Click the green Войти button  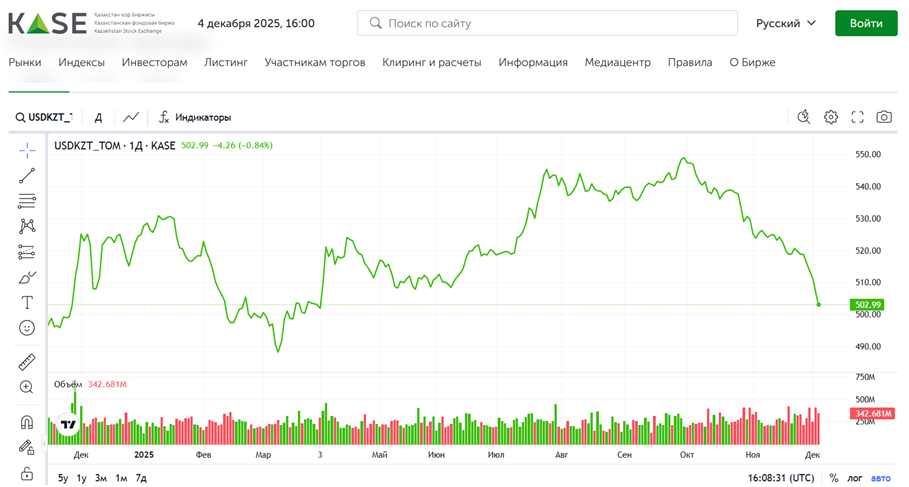click(x=865, y=23)
